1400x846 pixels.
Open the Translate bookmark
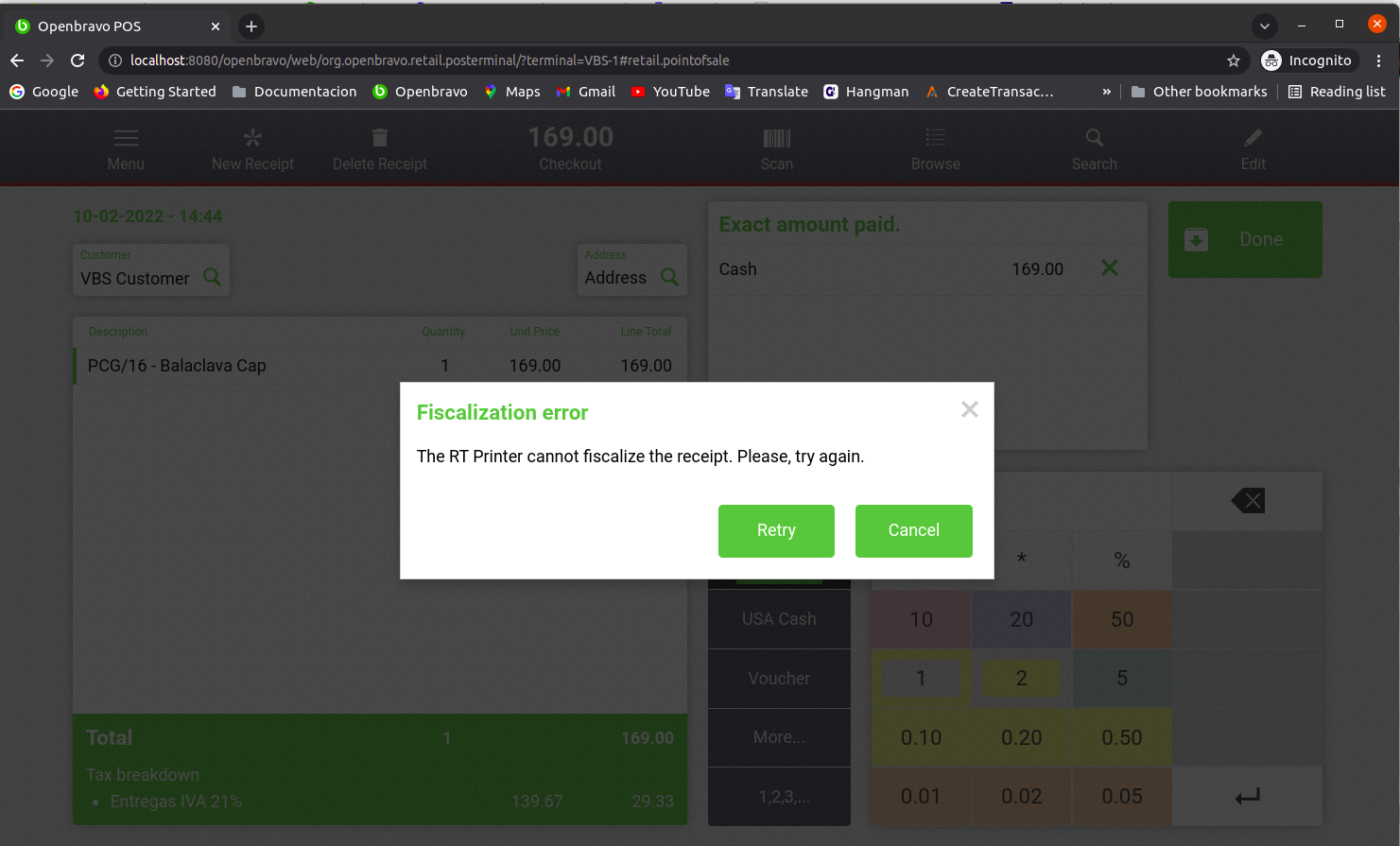coord(767,92)
